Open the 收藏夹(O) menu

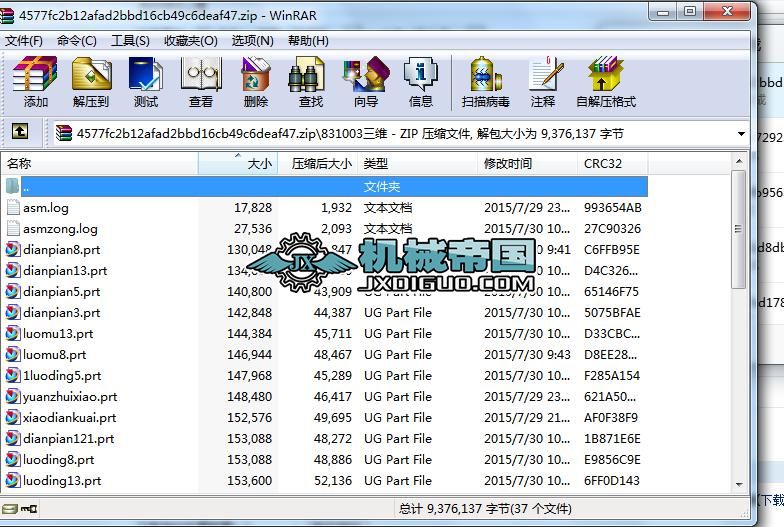(190, 40)
